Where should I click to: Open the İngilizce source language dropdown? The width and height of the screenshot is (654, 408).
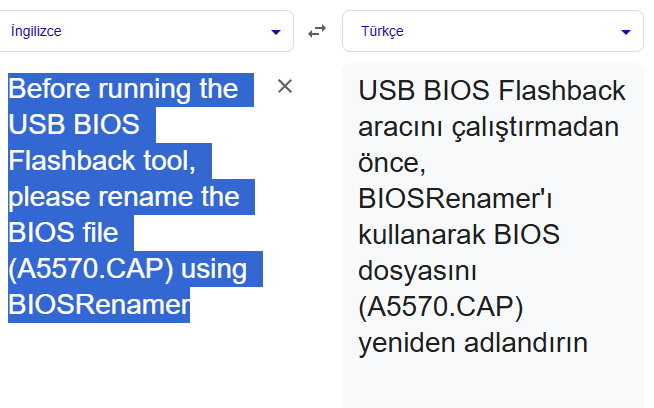(x=140, y=31)
